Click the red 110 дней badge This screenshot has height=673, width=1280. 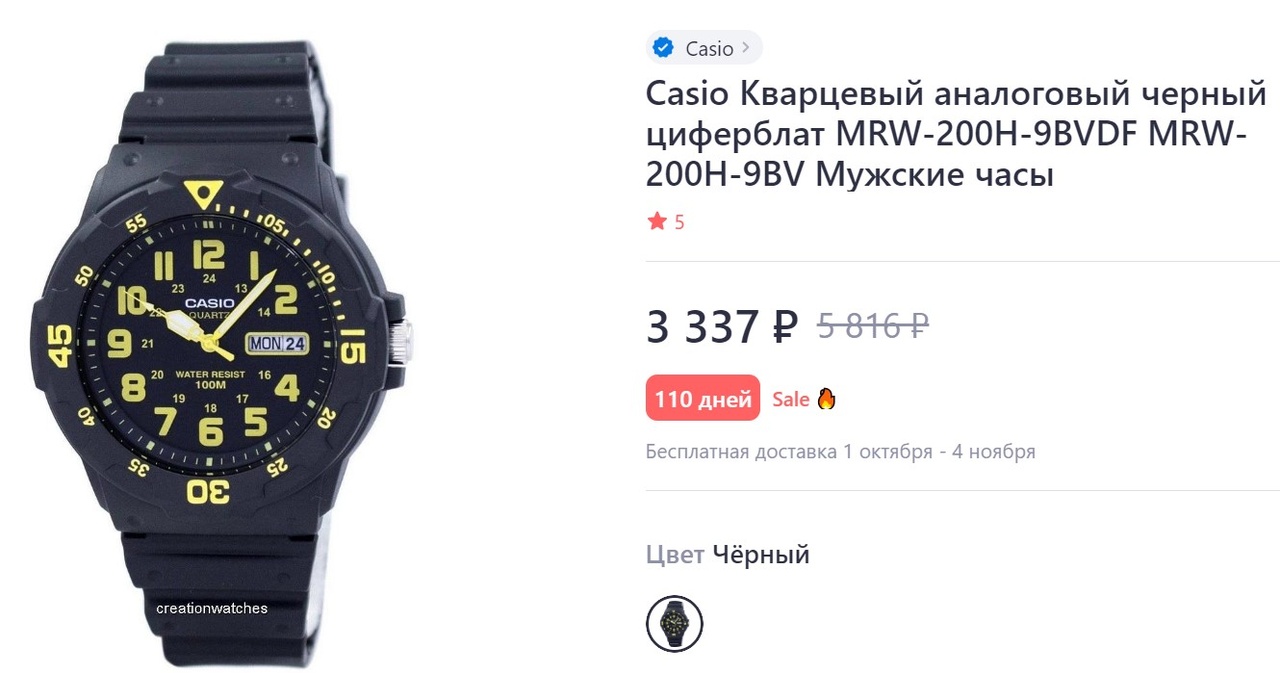703,399
